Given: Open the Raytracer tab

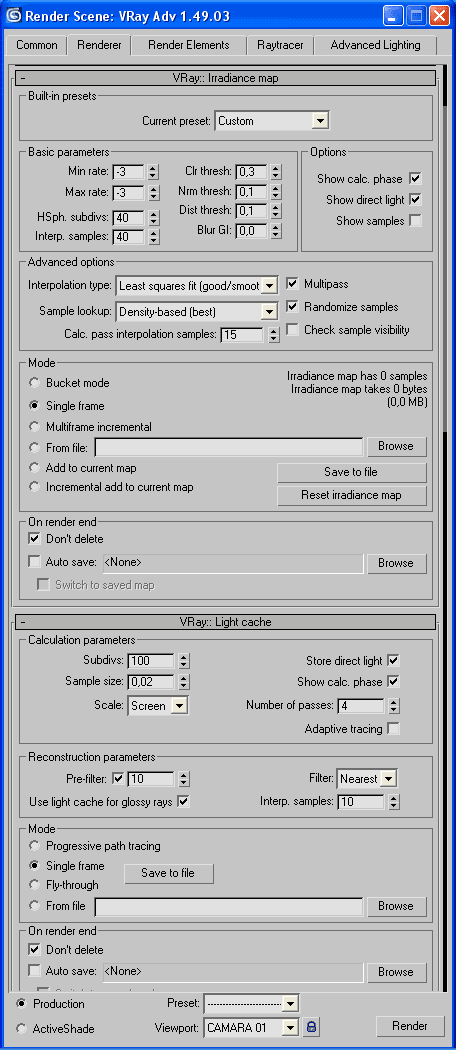Looking at the screenshot, I should [280, 46].
